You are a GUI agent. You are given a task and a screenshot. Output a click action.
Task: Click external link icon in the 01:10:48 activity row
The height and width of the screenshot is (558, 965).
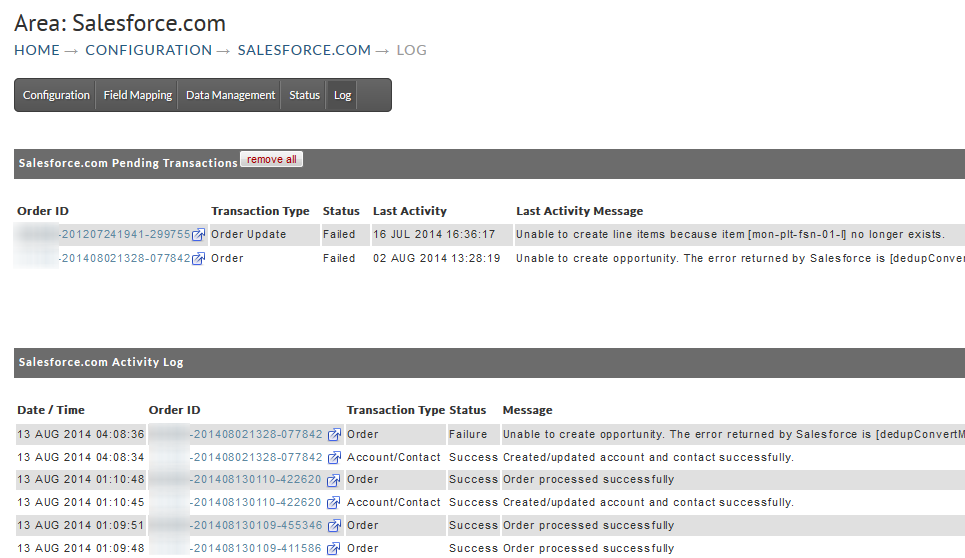(333, 480)
